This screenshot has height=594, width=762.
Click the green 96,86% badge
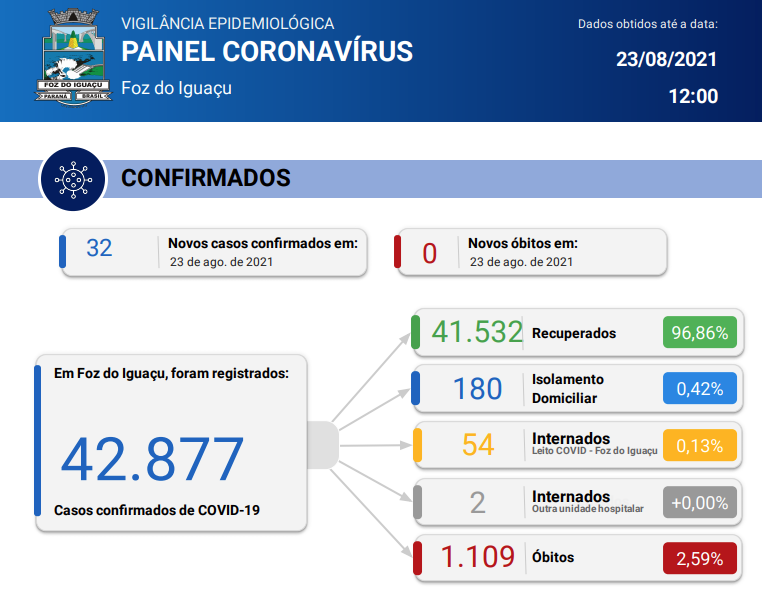[x=700, y=332]
